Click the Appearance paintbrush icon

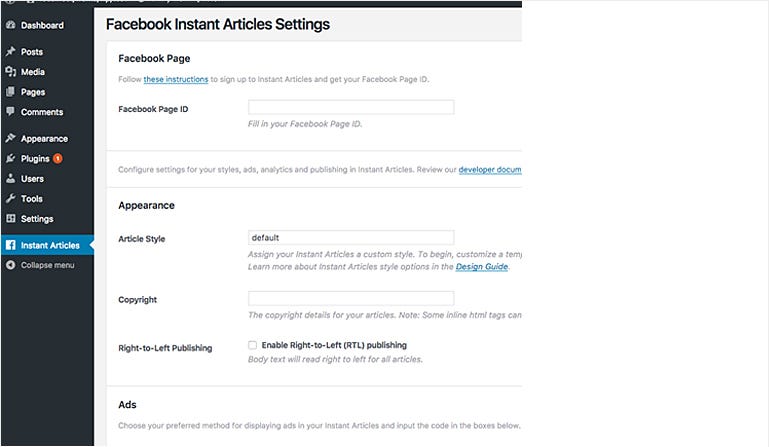coord(10,139)
